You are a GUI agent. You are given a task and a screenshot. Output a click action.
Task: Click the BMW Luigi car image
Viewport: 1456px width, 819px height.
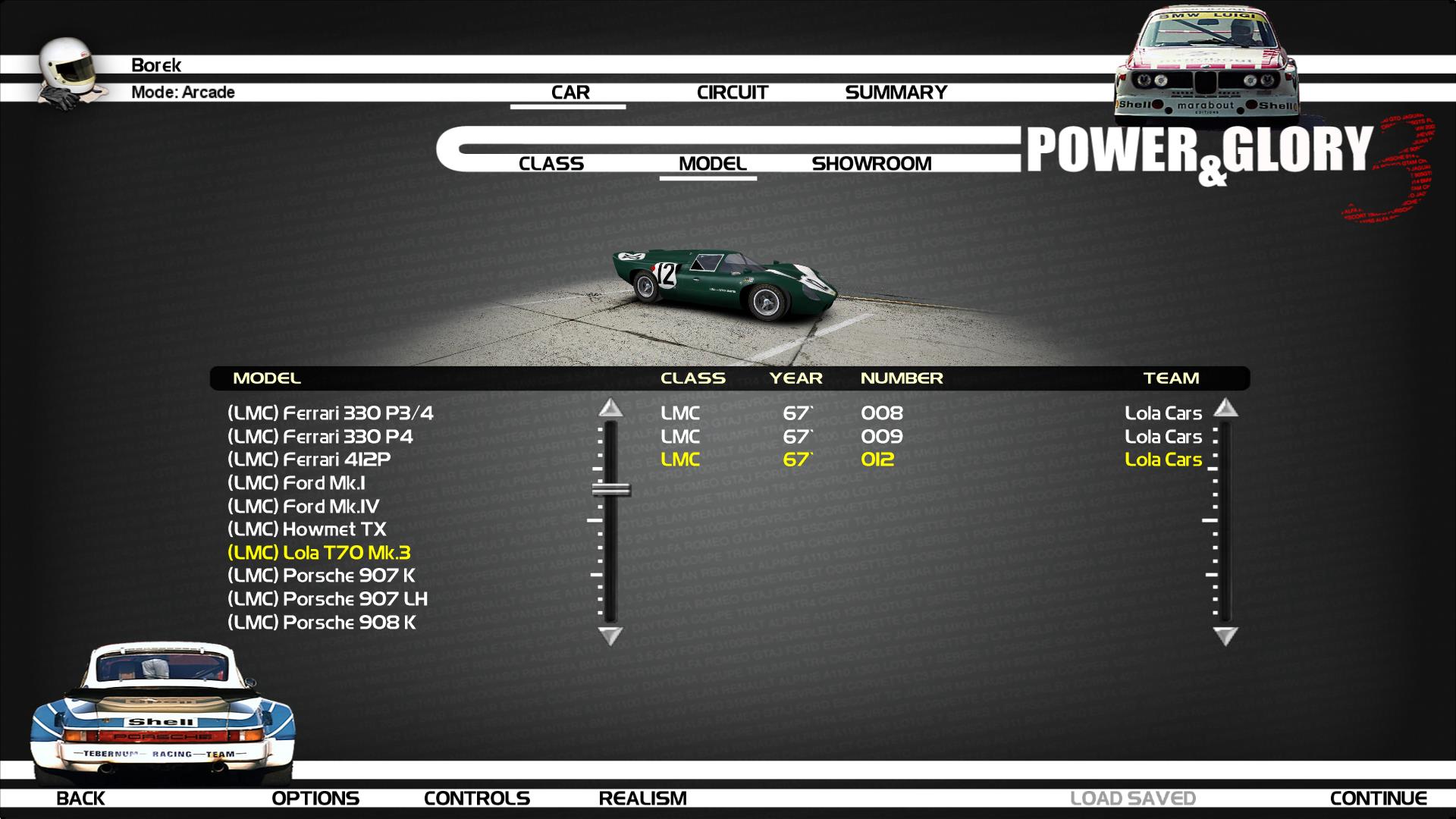[x=1206, y=64]
